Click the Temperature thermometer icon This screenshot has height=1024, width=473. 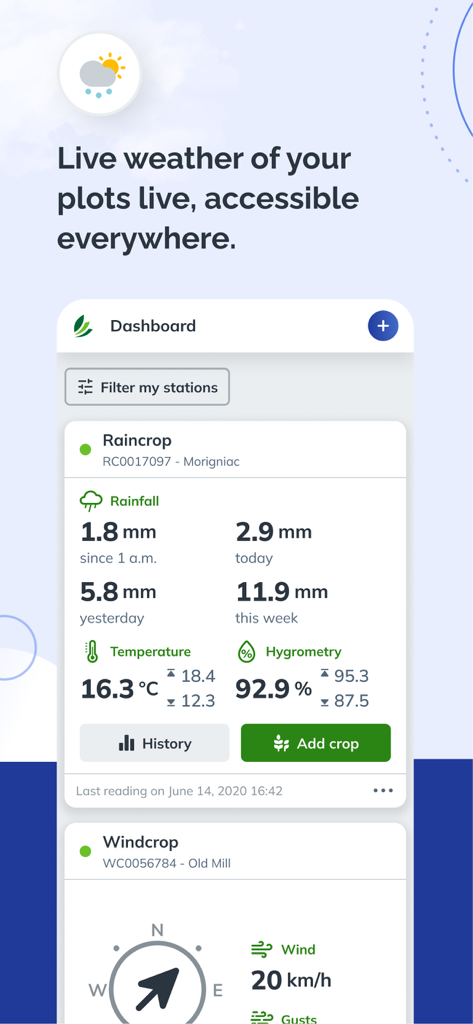92,652
